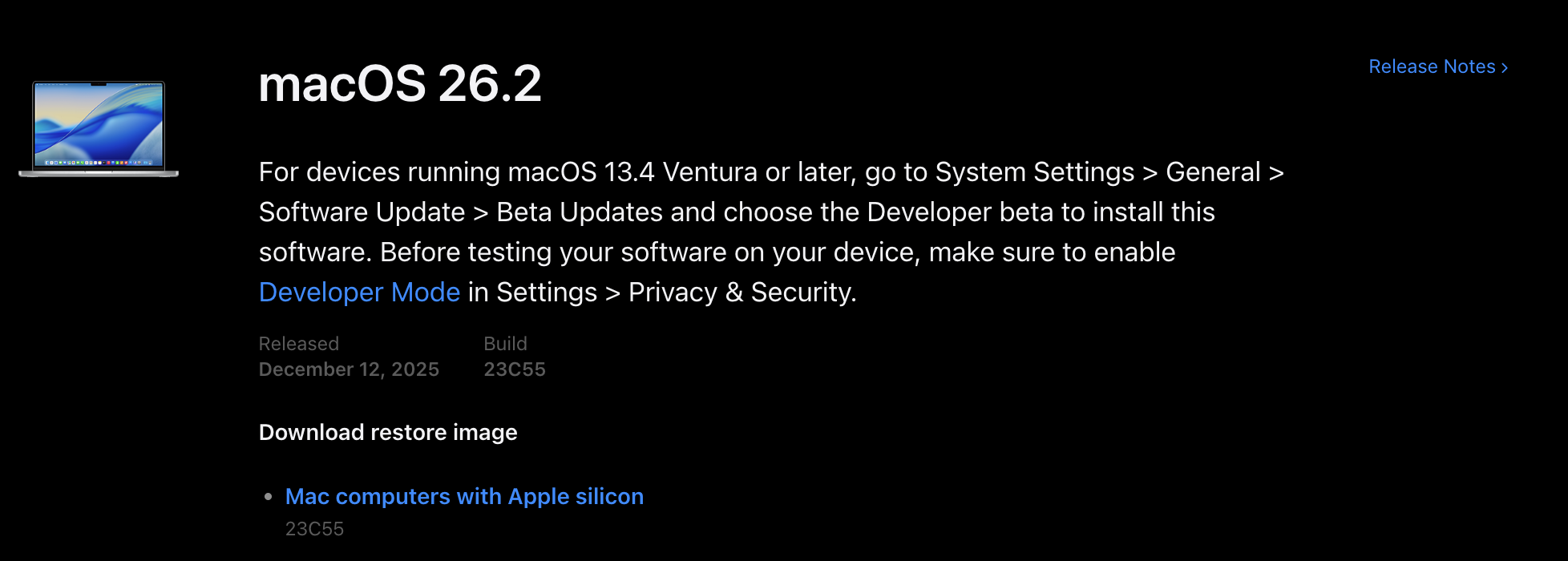Click build number 23C55 under Build

tap(515, 369)
